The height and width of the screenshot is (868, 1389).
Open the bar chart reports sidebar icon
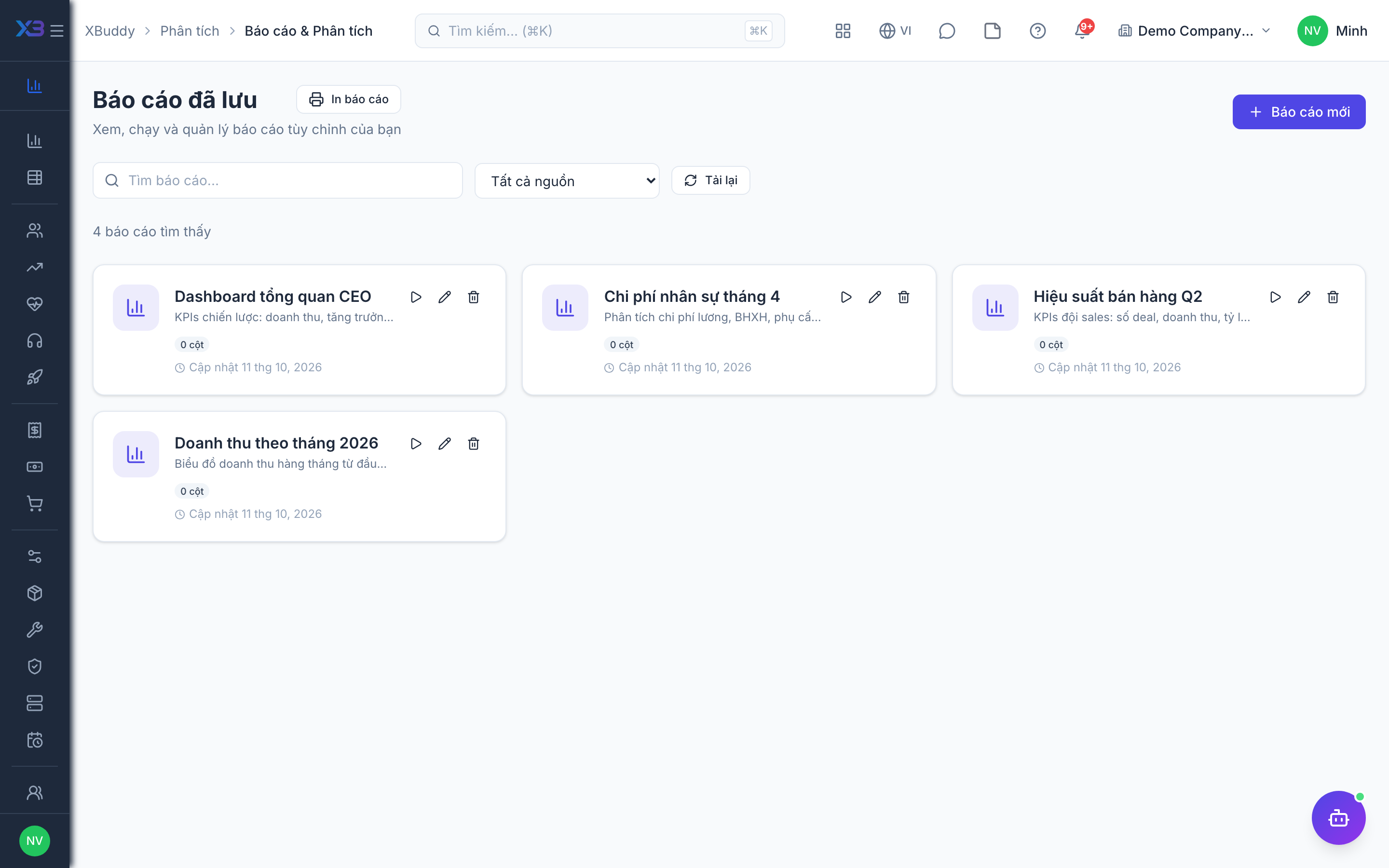[x=34, y=141]
